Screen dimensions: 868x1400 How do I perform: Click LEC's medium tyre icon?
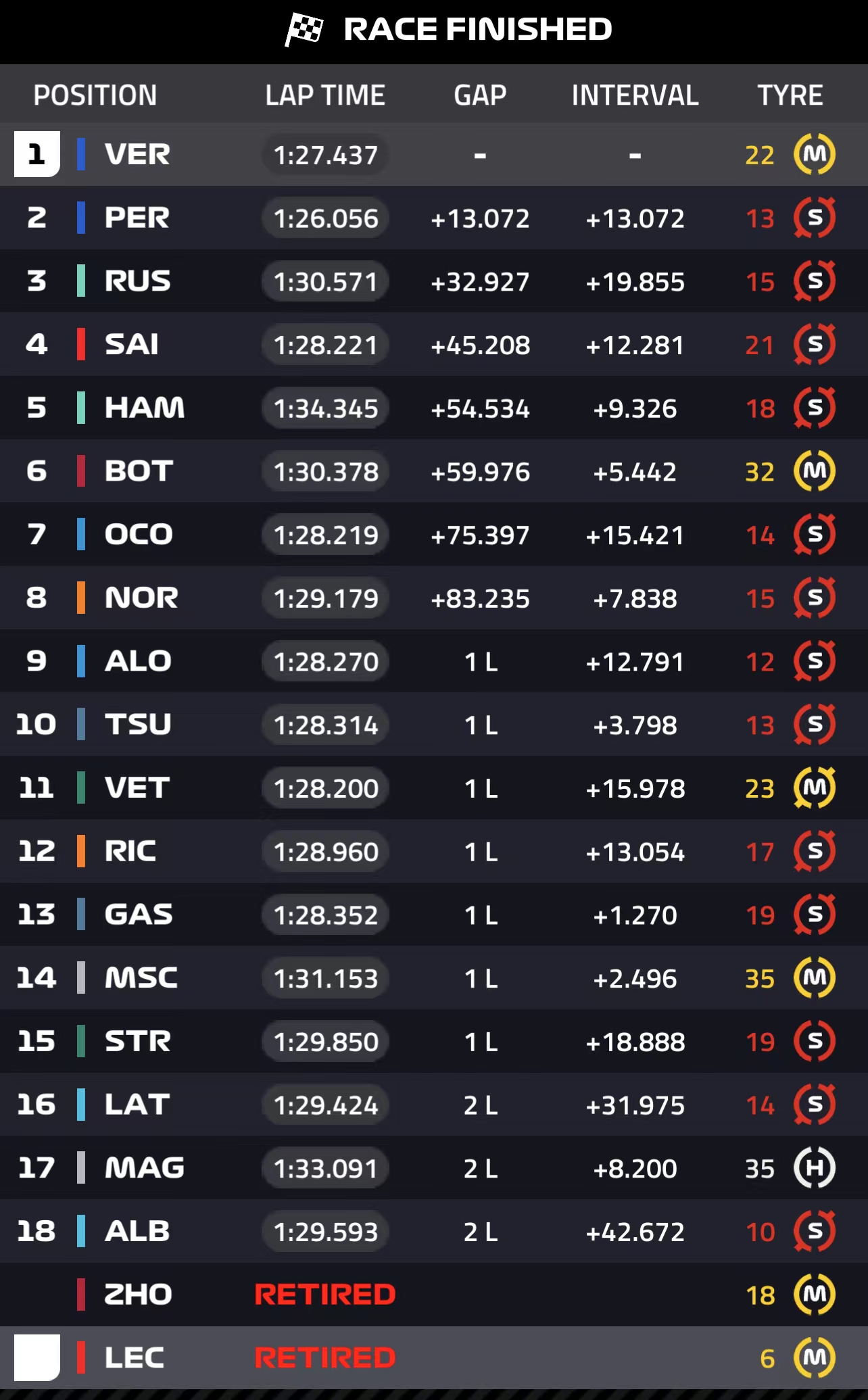(815, 1357)
